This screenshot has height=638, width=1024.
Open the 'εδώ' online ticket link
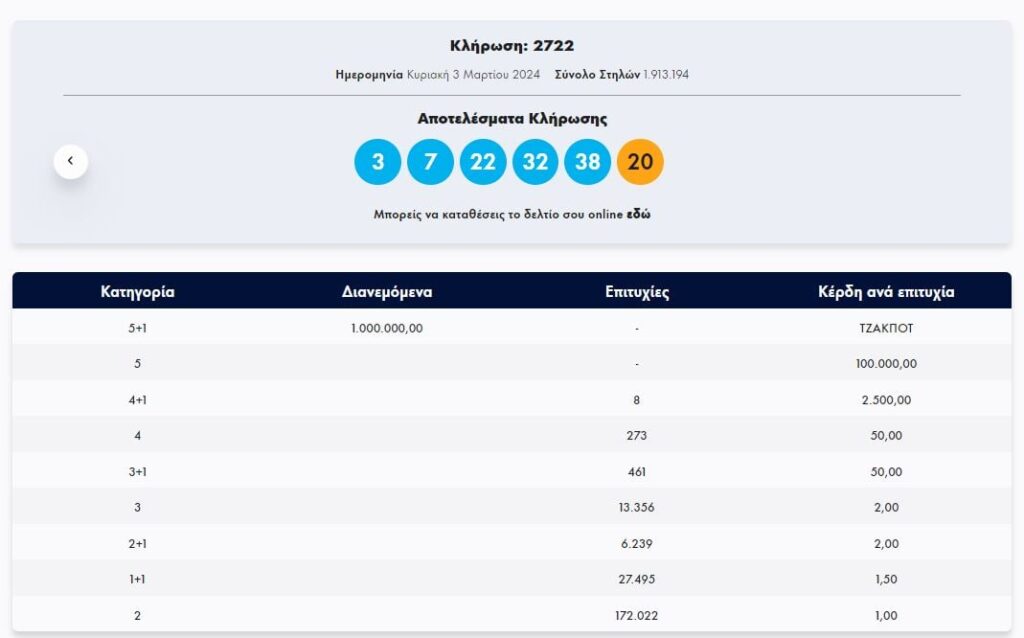[x=638, y=214]
